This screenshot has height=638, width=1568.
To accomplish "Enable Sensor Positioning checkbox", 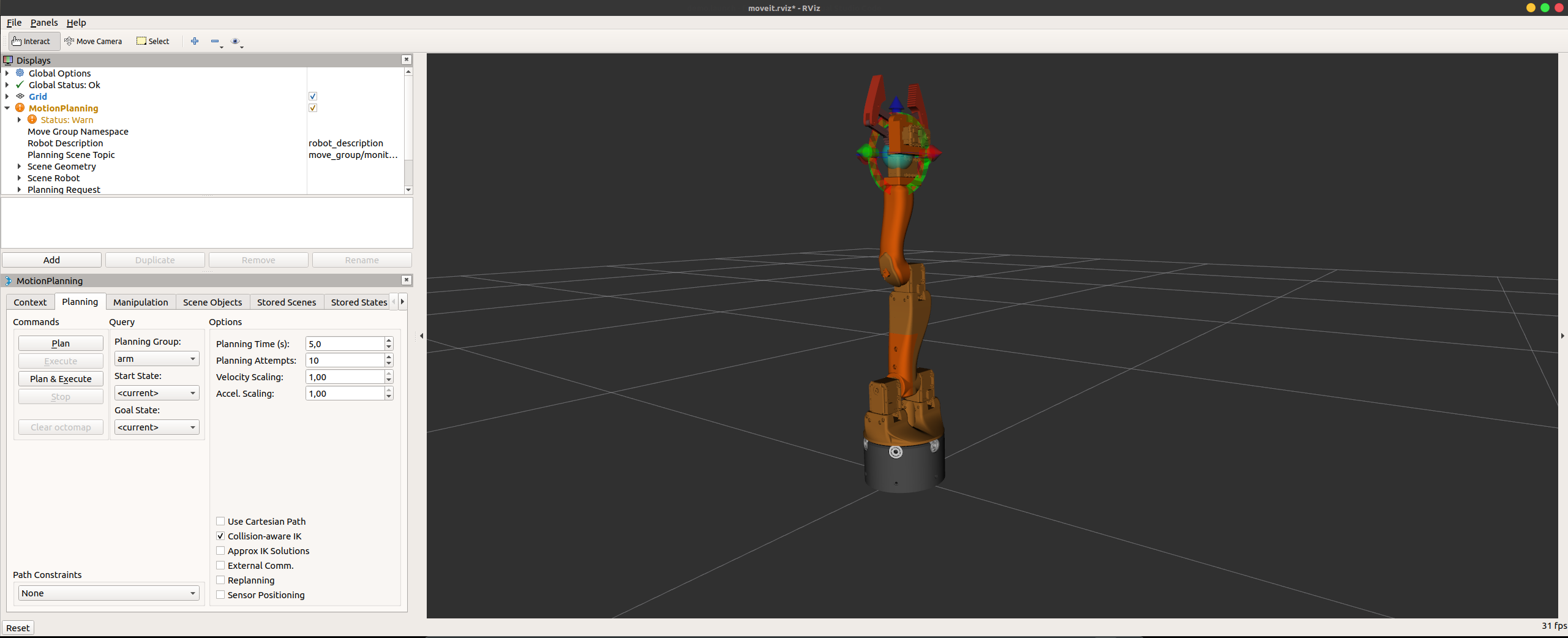I will pos(220,595).
